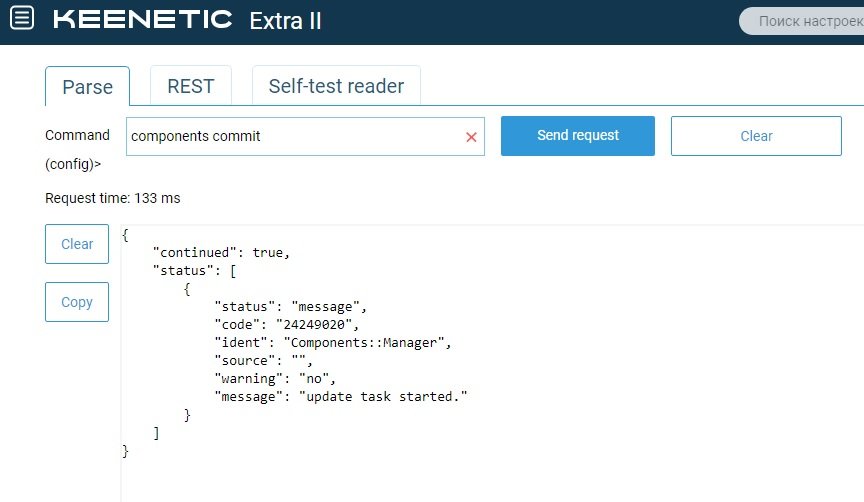Clear the output using the left Clear button
This screenshot has width=864, height=502.
tap(77, 244)
